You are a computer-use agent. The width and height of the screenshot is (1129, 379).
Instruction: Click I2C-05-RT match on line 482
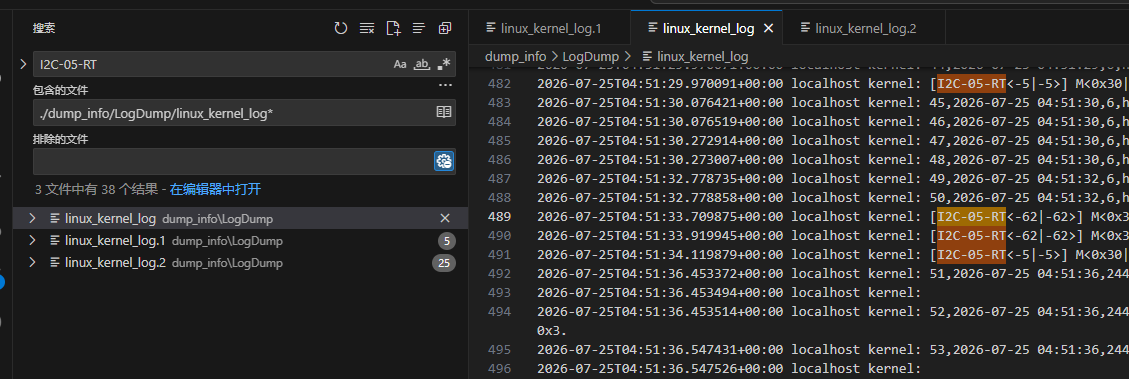click(971, 84)
